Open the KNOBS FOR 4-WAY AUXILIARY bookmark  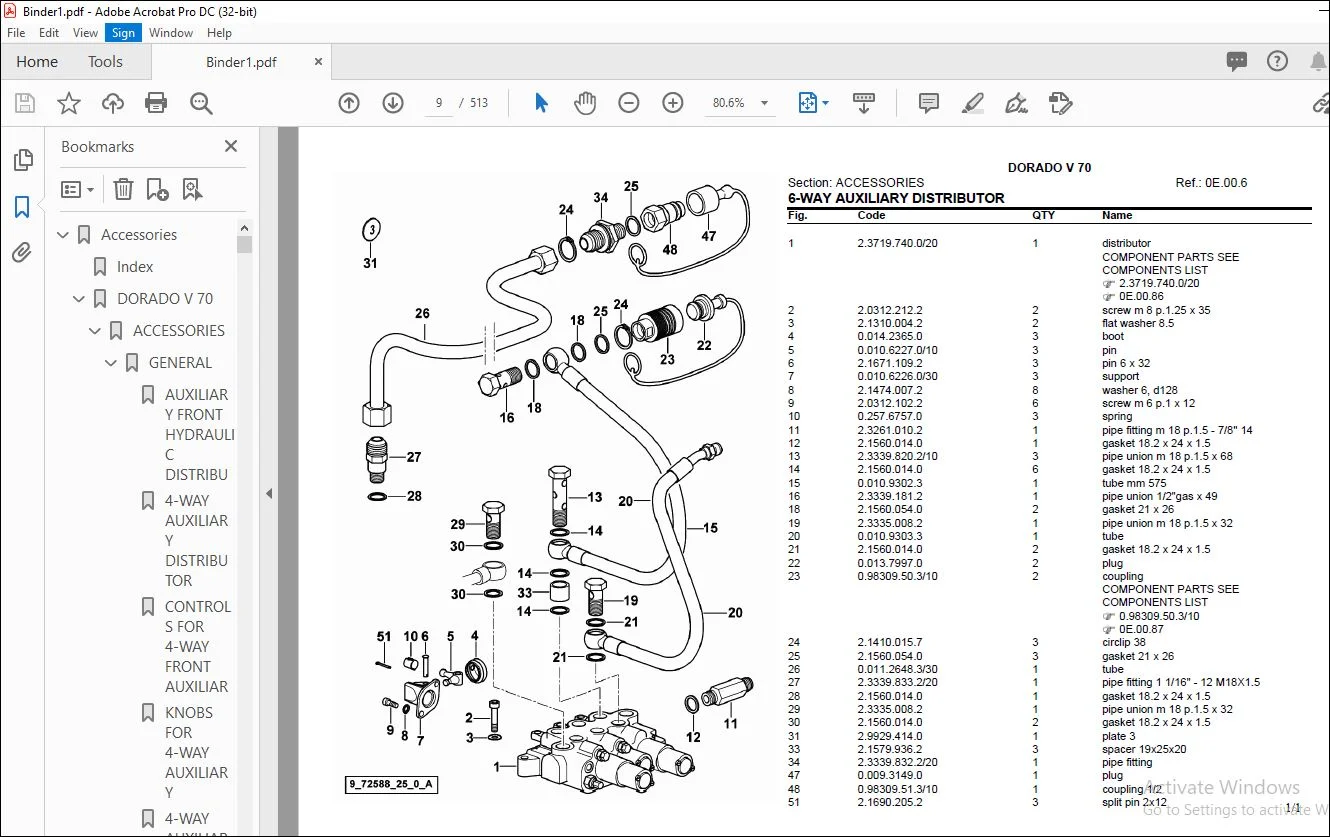tap(197, 753)
